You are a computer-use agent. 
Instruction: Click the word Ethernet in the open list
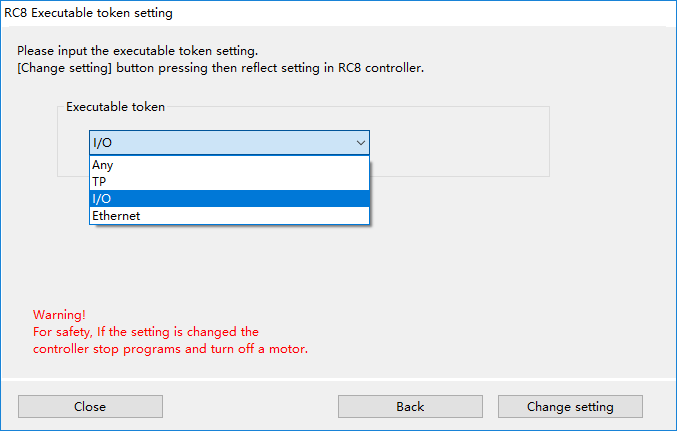(x=116, y=216)
